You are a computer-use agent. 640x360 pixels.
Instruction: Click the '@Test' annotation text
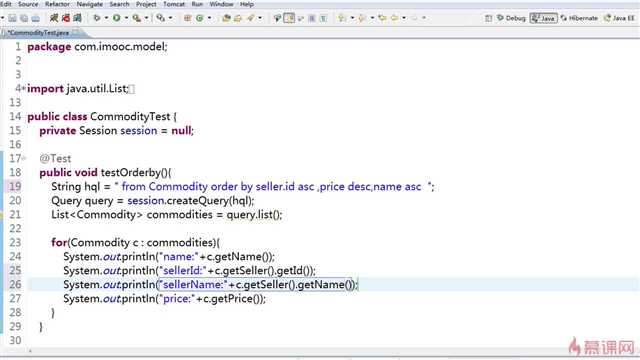55,158
